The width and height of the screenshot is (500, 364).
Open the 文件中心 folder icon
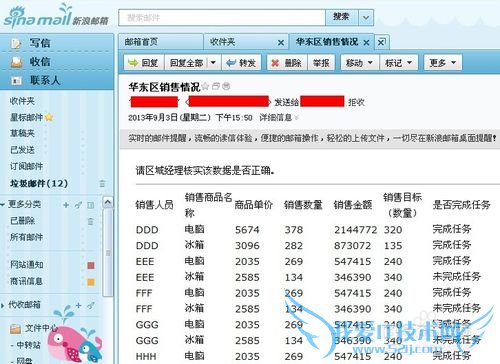tap(15, 329)
